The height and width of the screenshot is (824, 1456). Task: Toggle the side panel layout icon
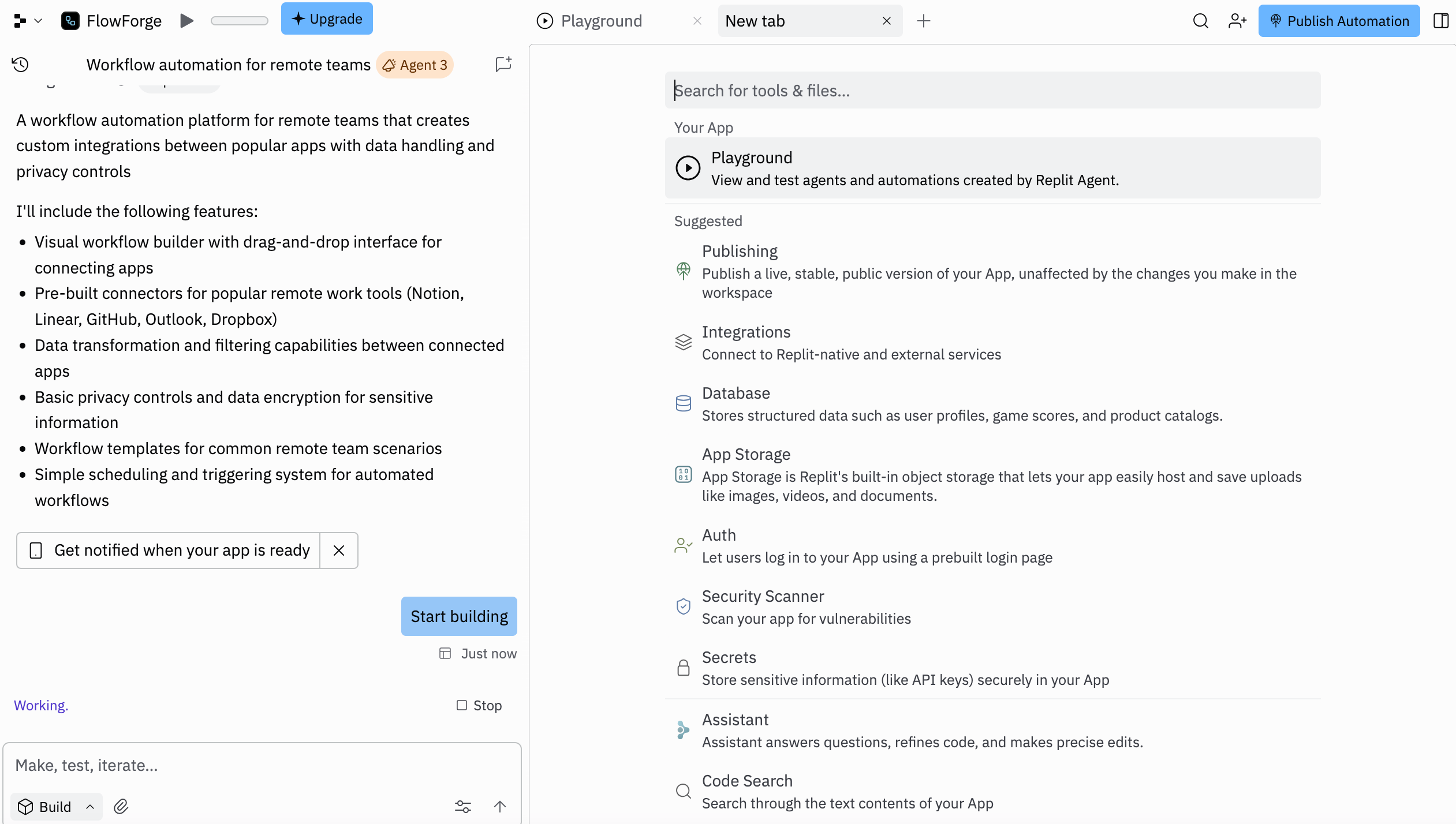click(x=1441, y=21)
